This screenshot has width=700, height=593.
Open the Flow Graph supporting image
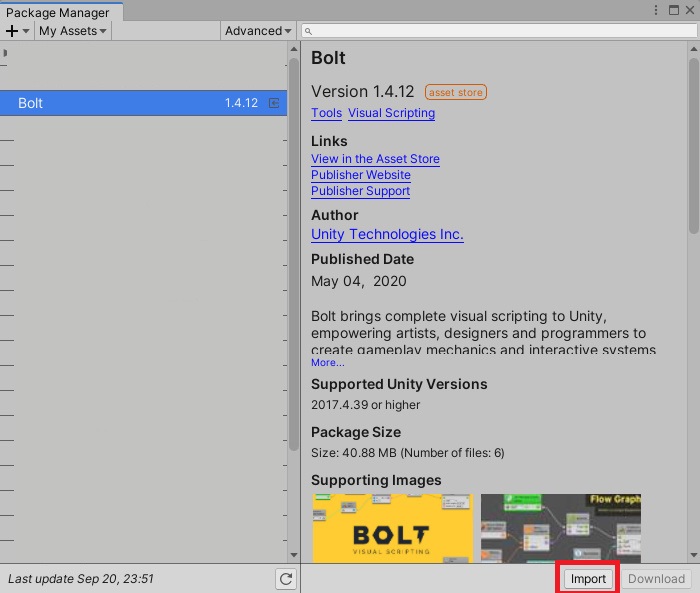pos(561,528)
